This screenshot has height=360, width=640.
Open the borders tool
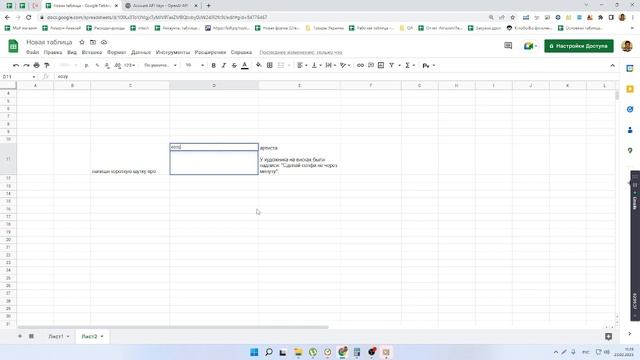point(269,65)
